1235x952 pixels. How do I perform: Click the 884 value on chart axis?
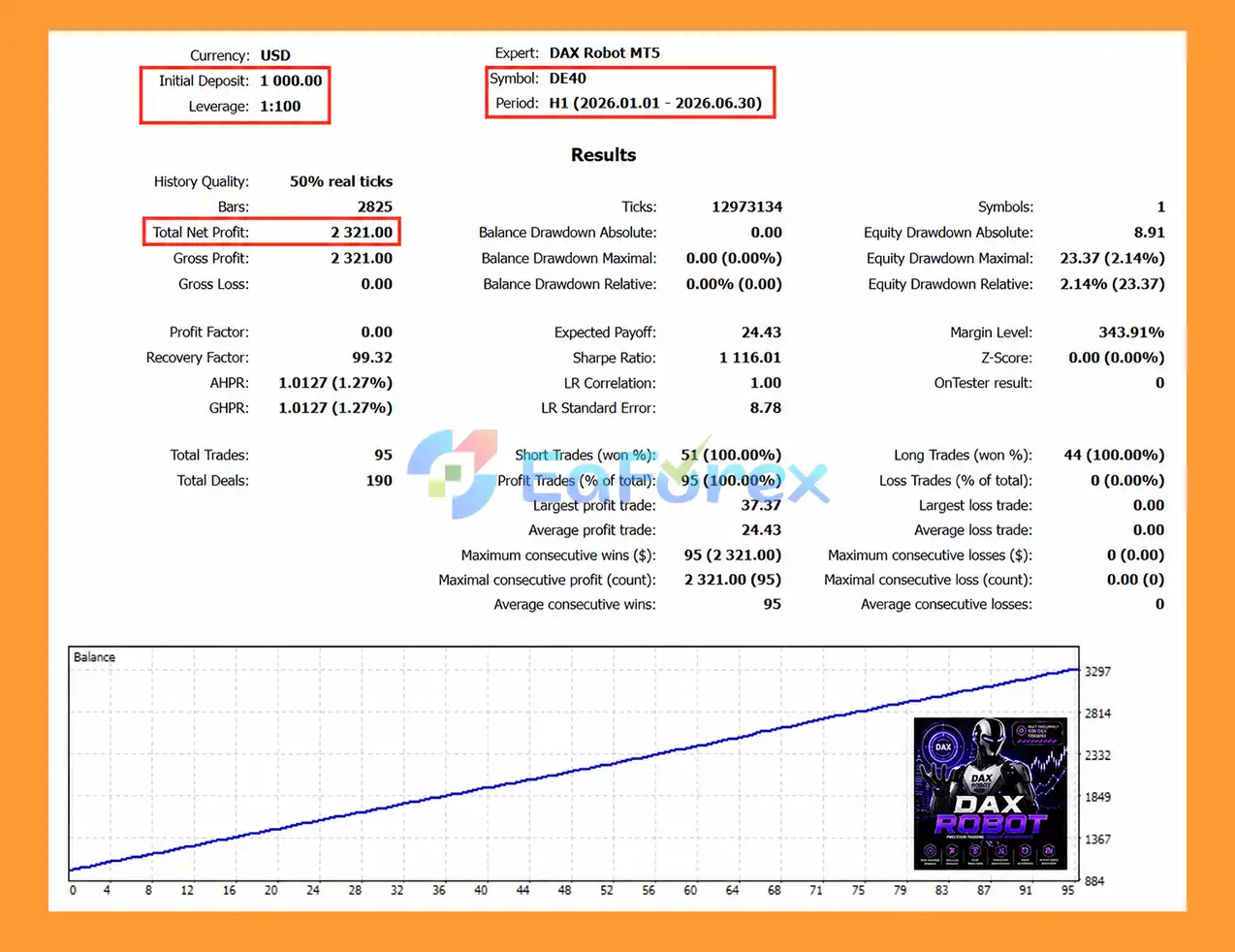click(x=1094, y=881)
